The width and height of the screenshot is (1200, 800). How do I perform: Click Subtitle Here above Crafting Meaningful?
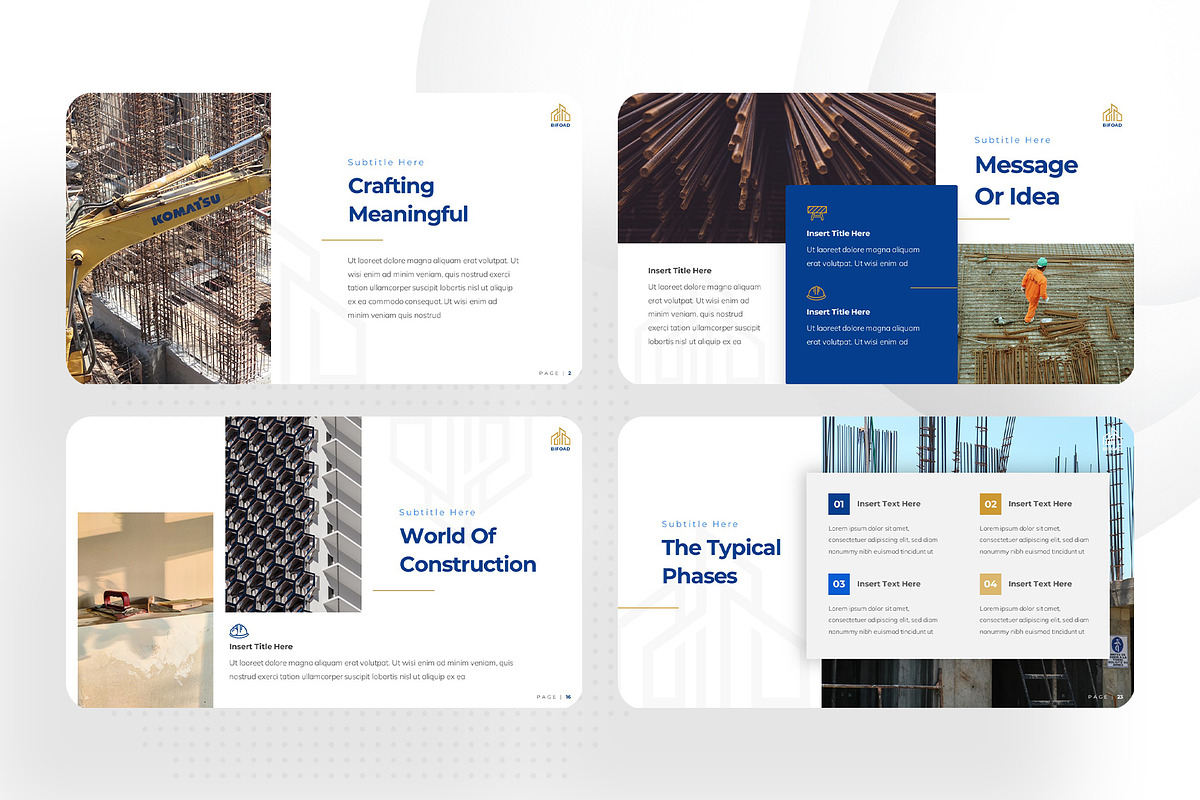click(386, 162)
